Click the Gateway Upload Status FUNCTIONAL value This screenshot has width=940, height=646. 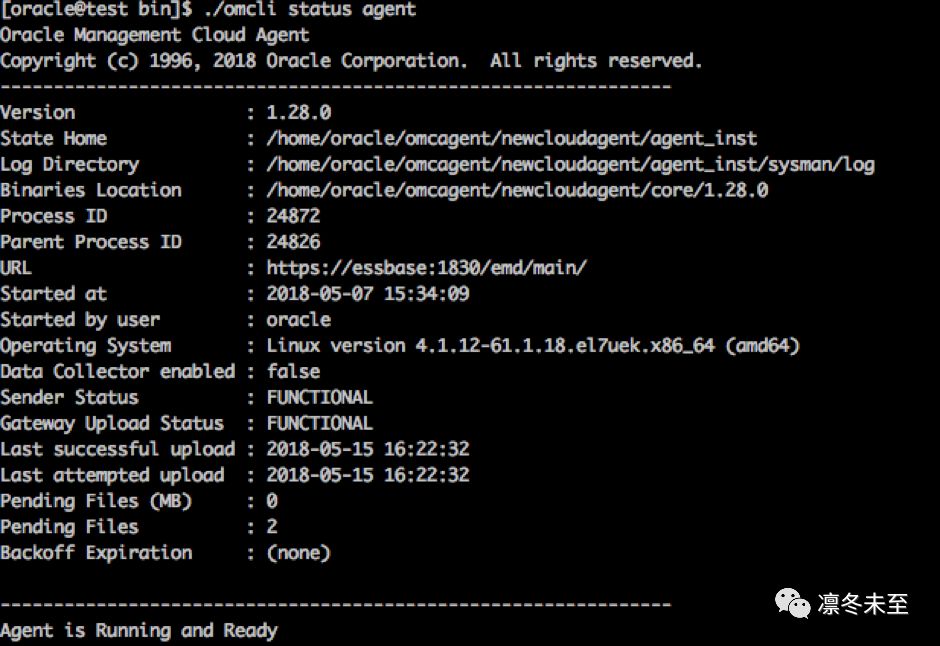point(319,424)
